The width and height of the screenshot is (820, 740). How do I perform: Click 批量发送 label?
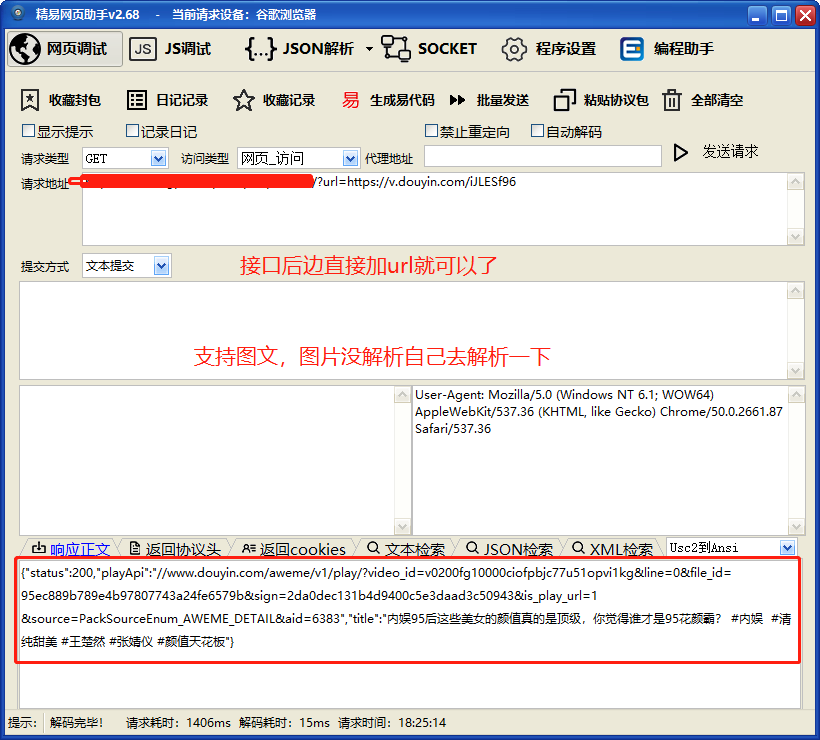[503, 100]
